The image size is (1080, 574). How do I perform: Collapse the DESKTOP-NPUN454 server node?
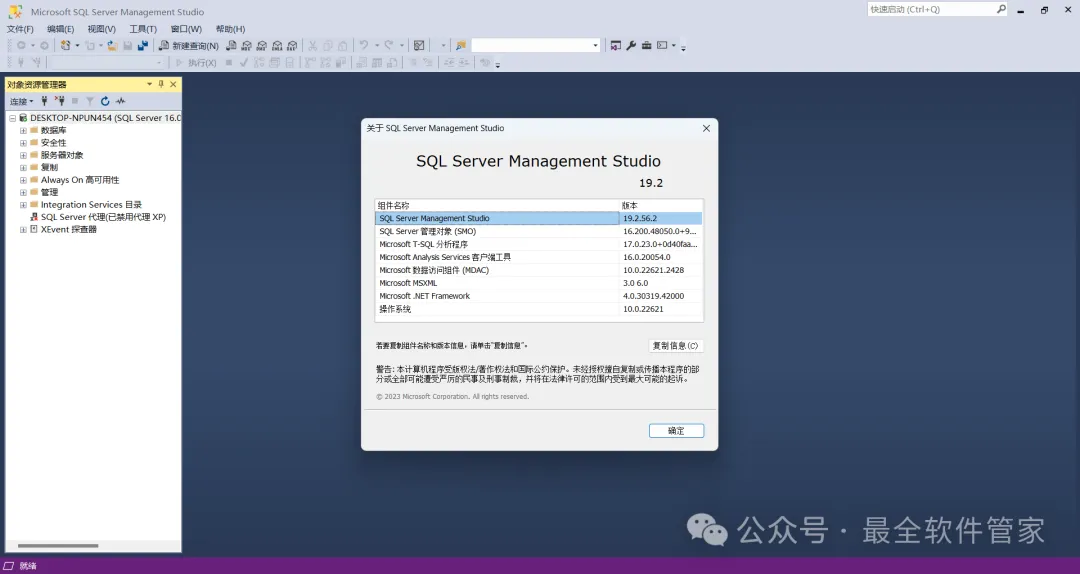pos(12,118)
